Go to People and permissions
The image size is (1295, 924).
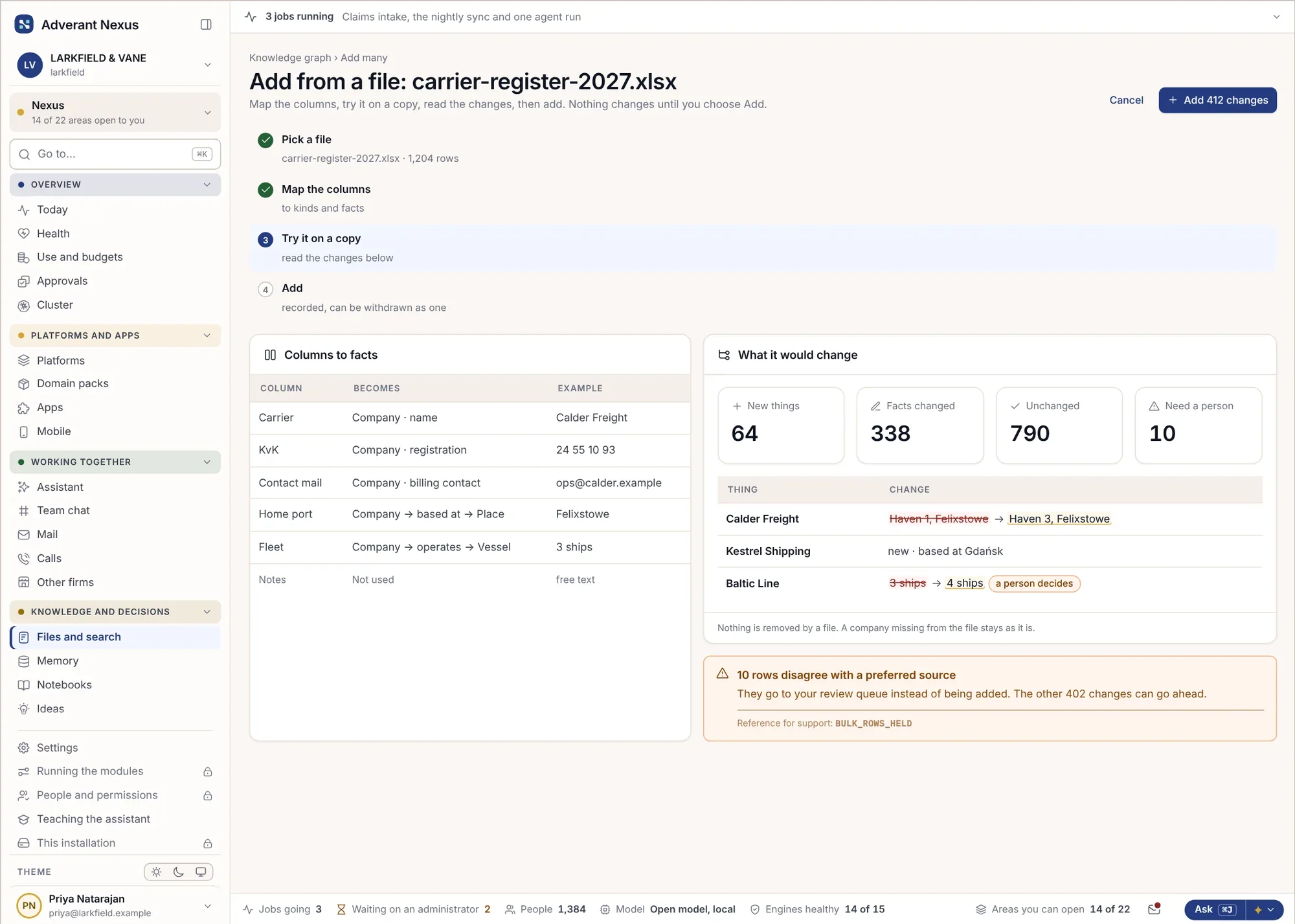115,796
